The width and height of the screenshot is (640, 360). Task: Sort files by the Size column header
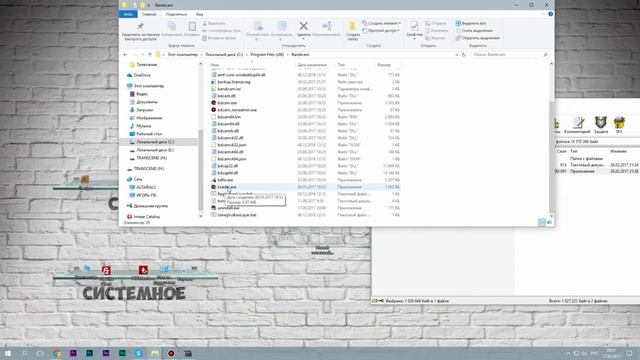[x=384, y=65]
